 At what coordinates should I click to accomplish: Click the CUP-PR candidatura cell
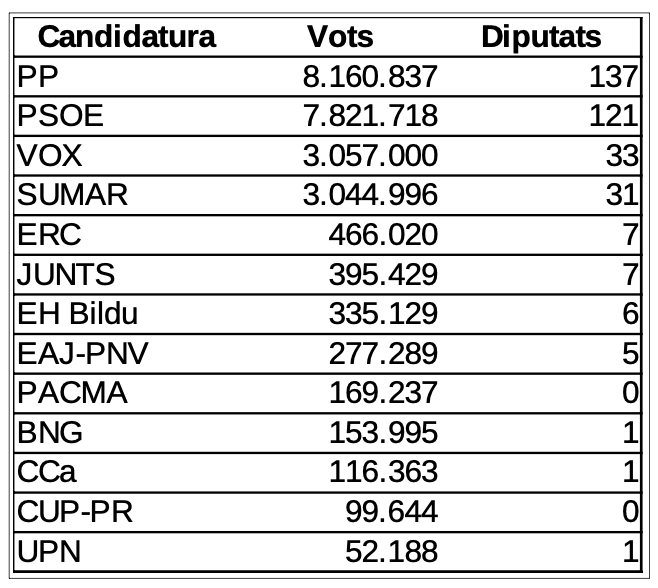point(75,513)
